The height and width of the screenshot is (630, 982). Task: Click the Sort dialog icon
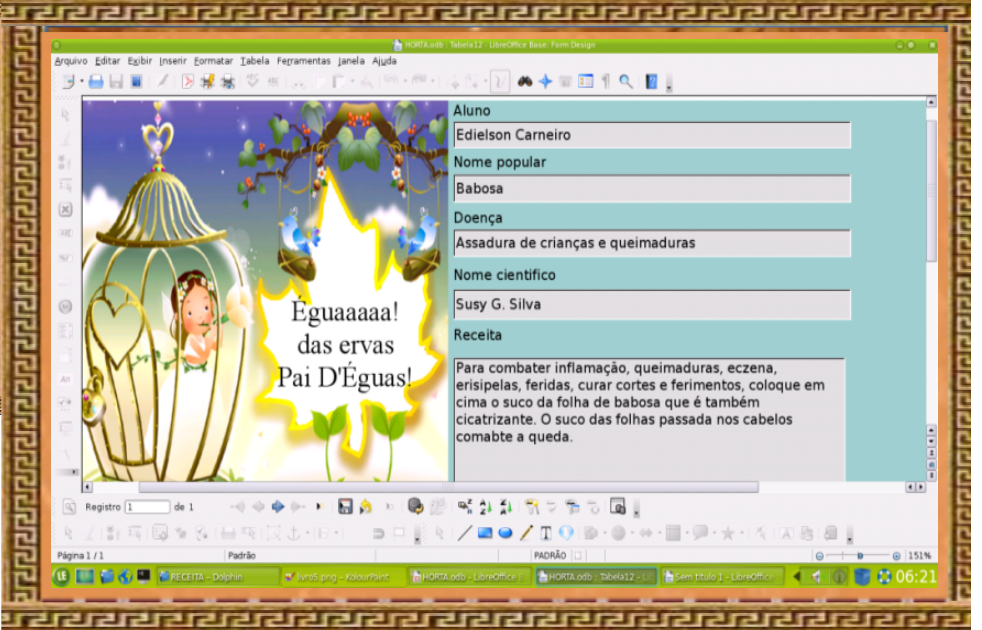click(x=465, y=507)
